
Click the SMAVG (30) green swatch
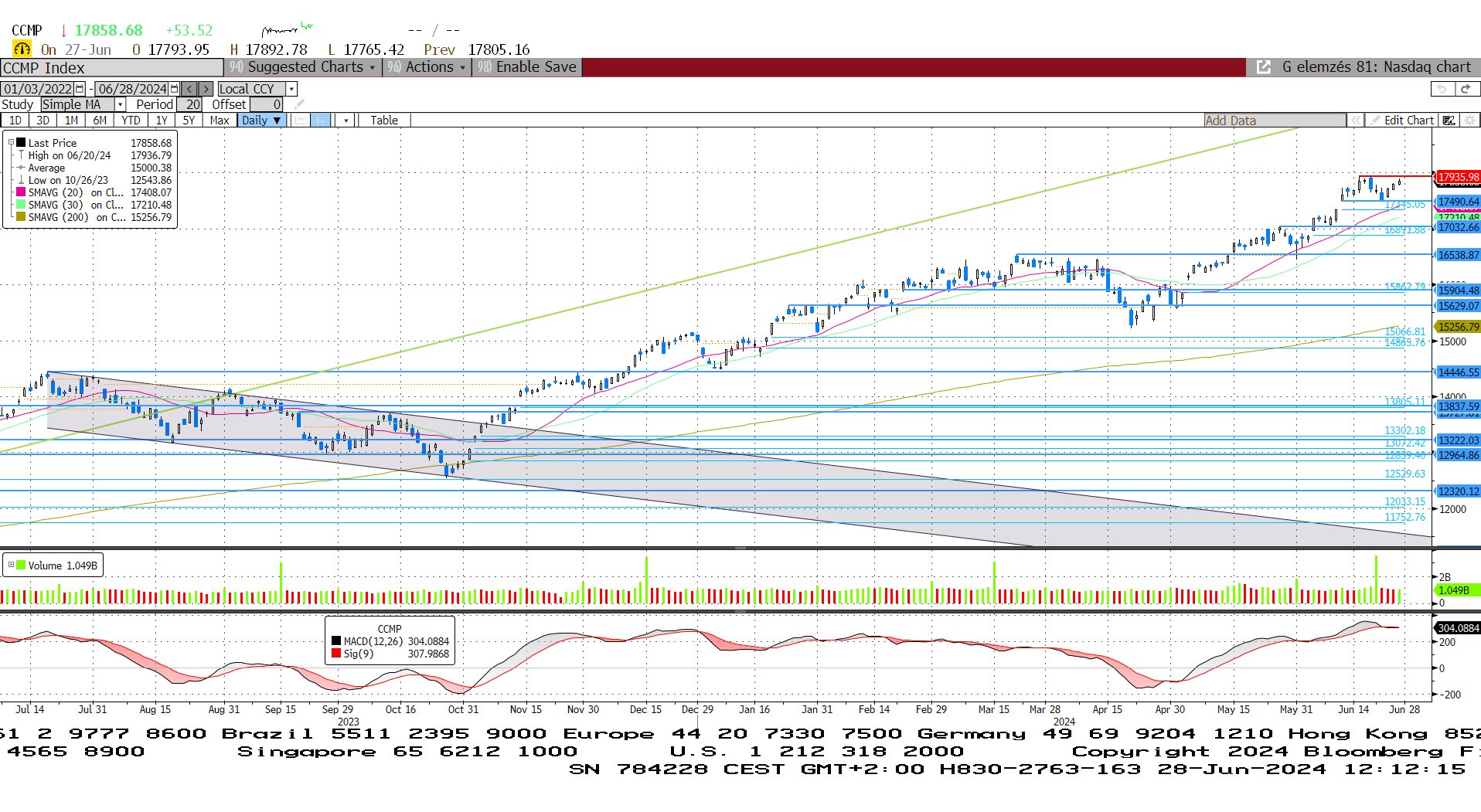22,205
